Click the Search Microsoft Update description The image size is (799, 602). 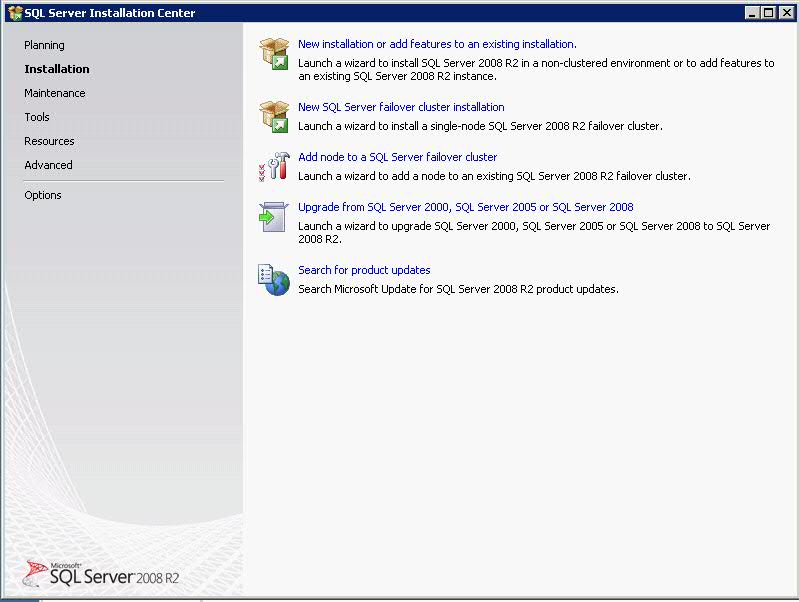pyautogui.click(x=458, y=289)
